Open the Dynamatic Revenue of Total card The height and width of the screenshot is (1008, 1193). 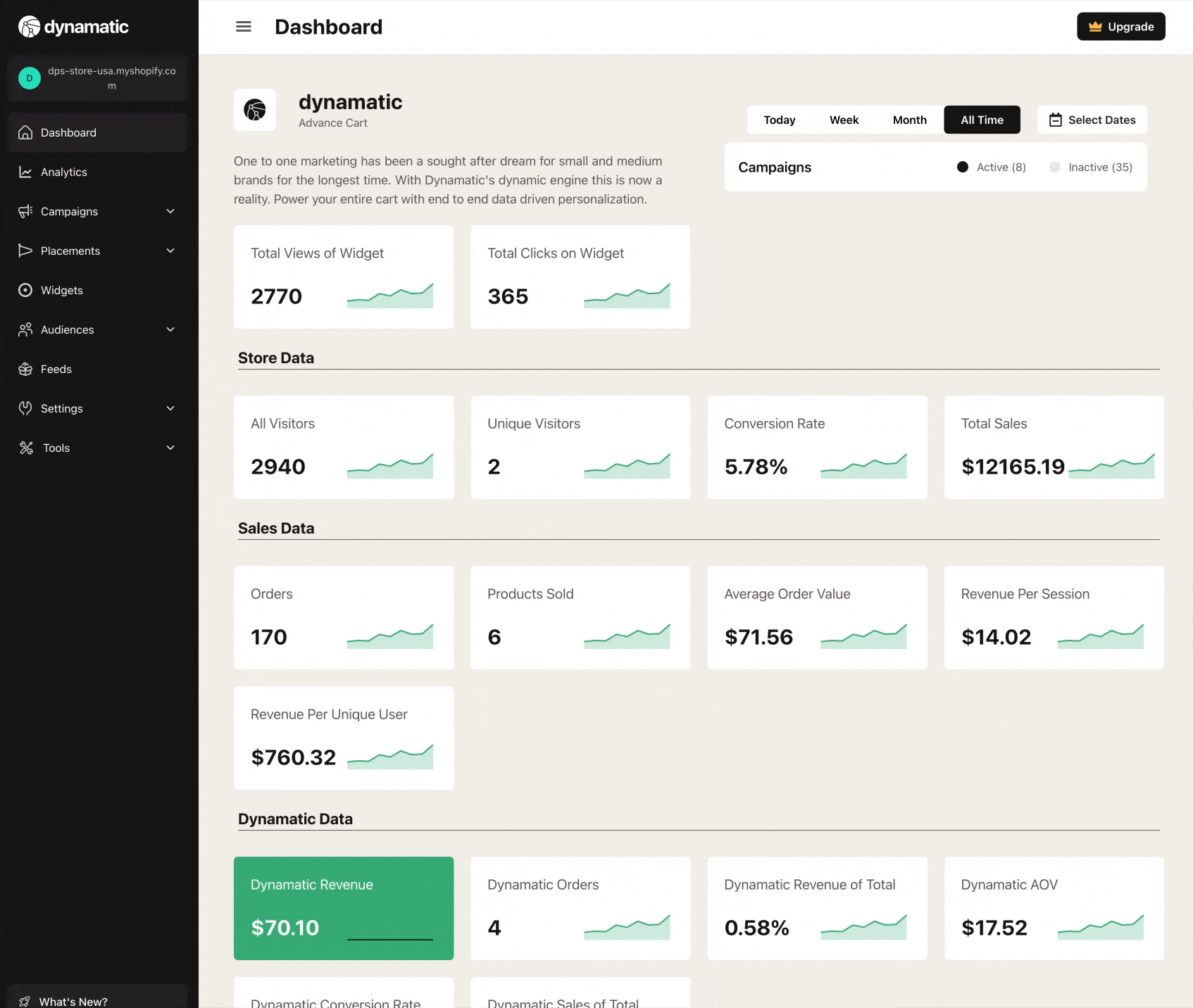pyautogui.click(x=817, y=908)
